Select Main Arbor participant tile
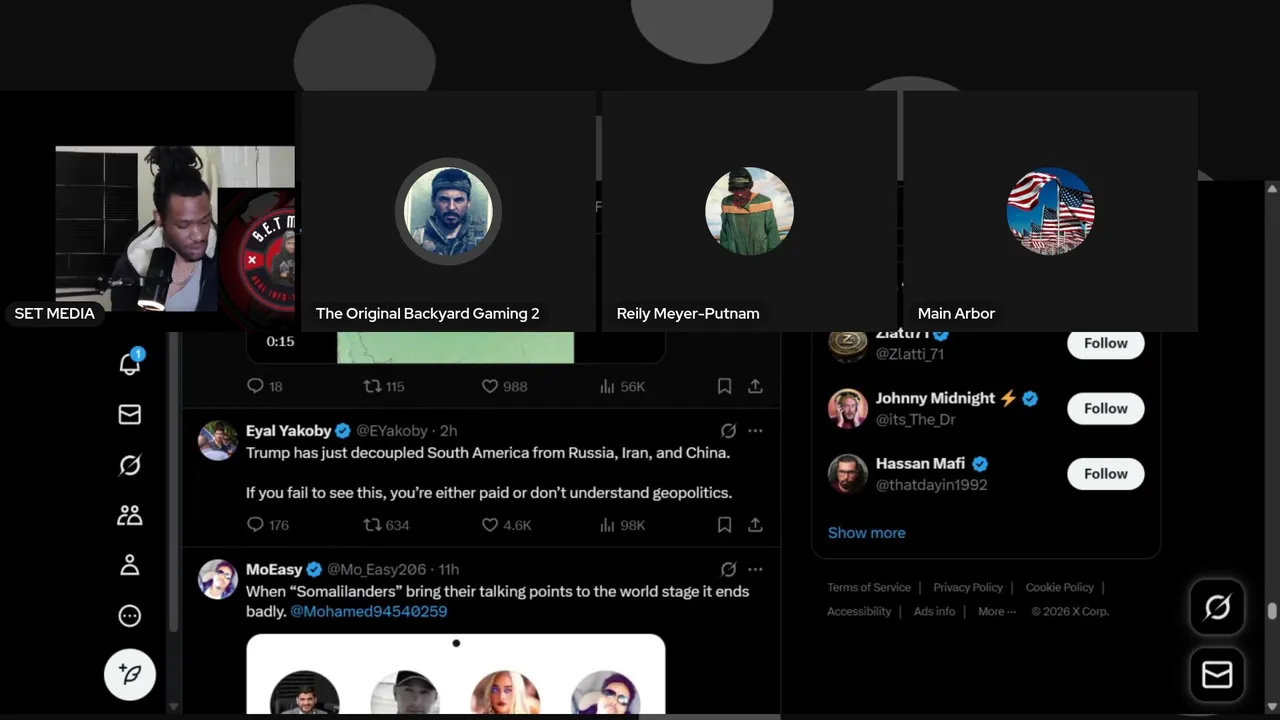Image resolution: width=1280 pixels, height=720 pixels. [1050, 211]
